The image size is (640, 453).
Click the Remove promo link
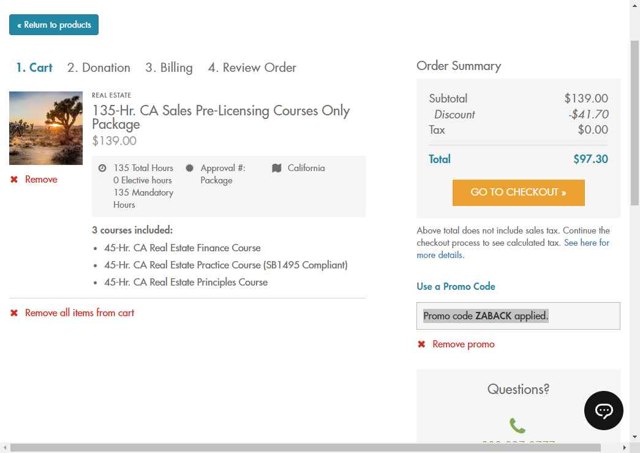tap(463, 344)
